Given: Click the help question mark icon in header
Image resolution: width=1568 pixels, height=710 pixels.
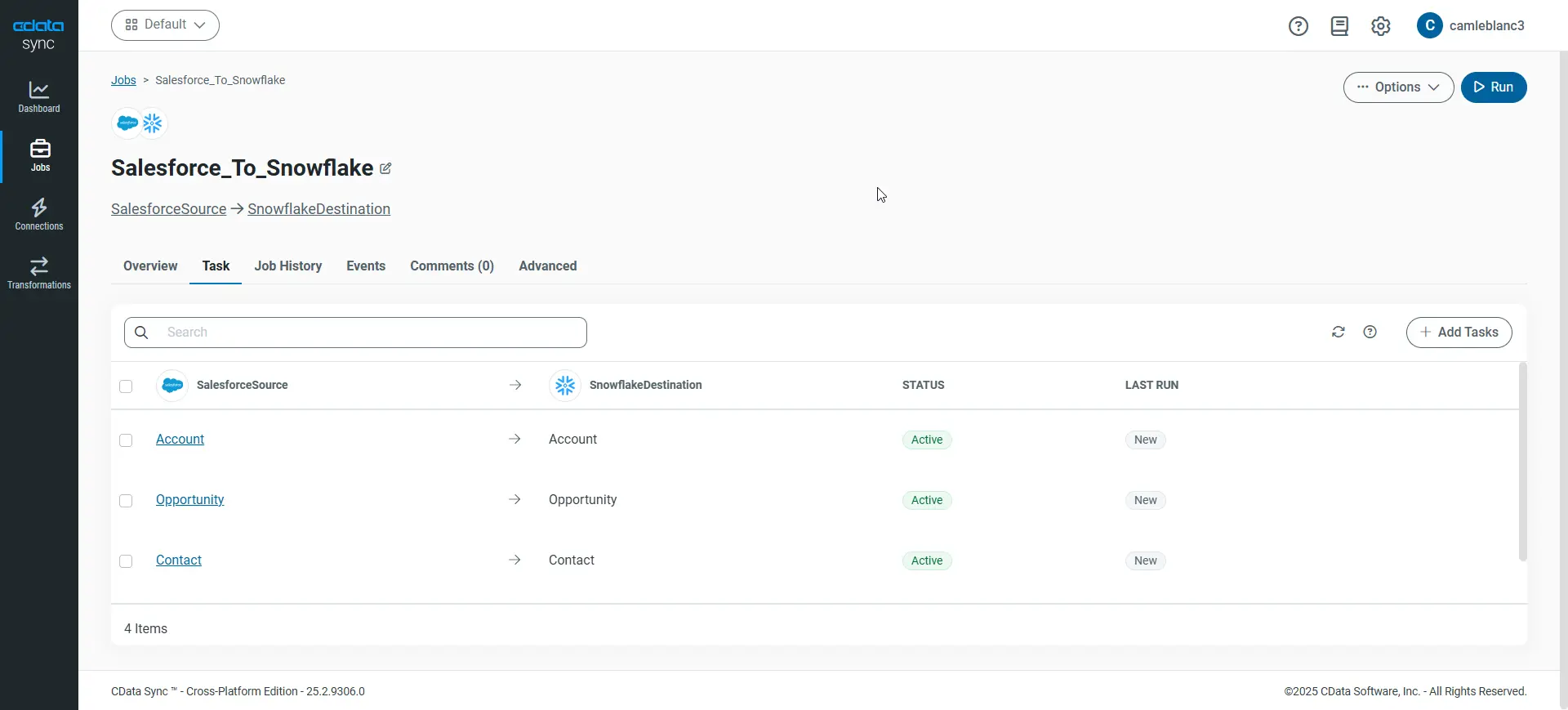Looking at the screenshot, I should coord(1298,26).
